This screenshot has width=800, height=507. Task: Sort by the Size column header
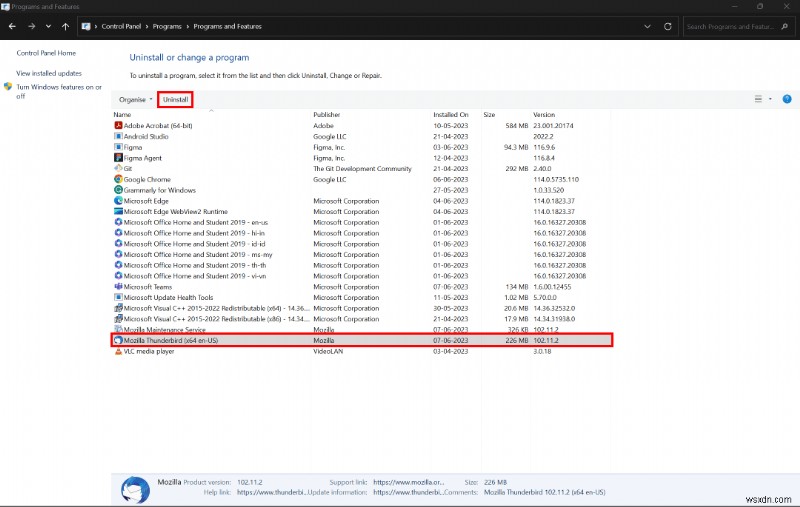tap(489, 115)
